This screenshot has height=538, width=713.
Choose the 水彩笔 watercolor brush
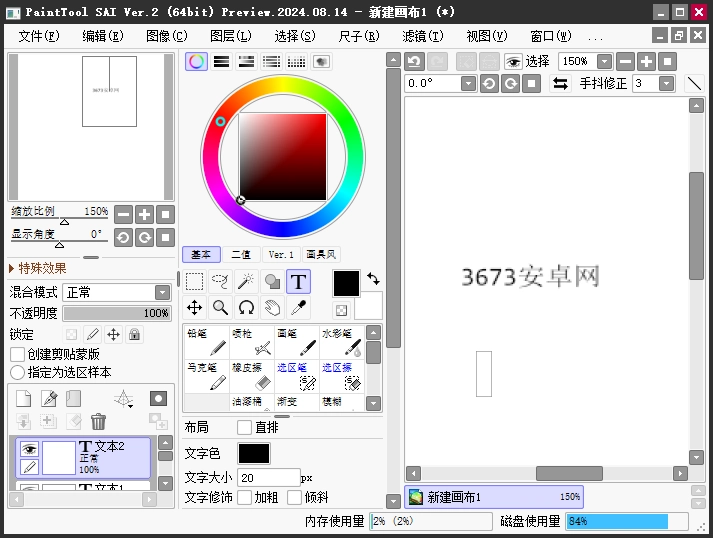[342, 342]
